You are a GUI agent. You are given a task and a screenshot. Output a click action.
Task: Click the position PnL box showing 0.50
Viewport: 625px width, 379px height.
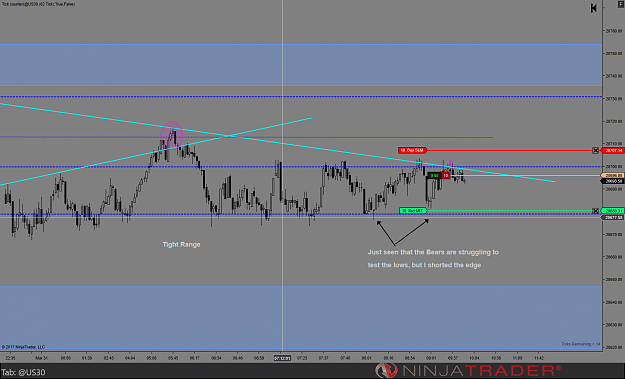tap(434, 175)
